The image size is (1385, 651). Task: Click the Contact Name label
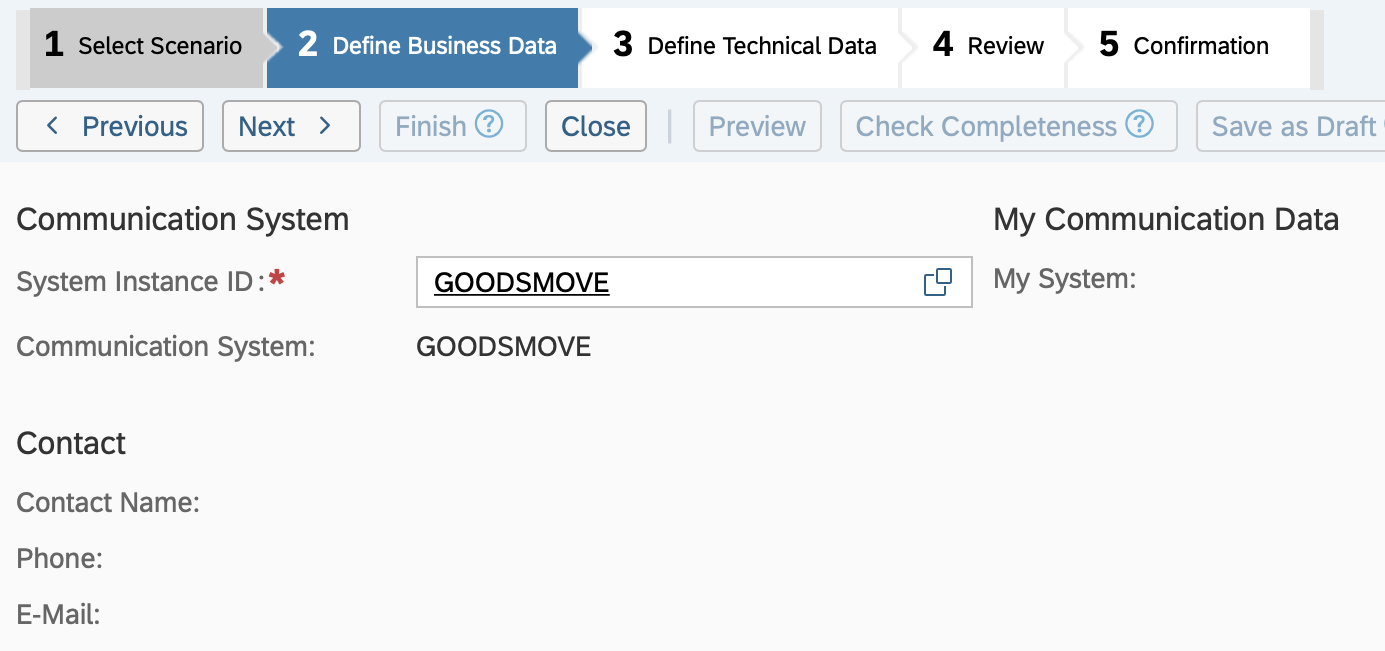coord(108,502)
